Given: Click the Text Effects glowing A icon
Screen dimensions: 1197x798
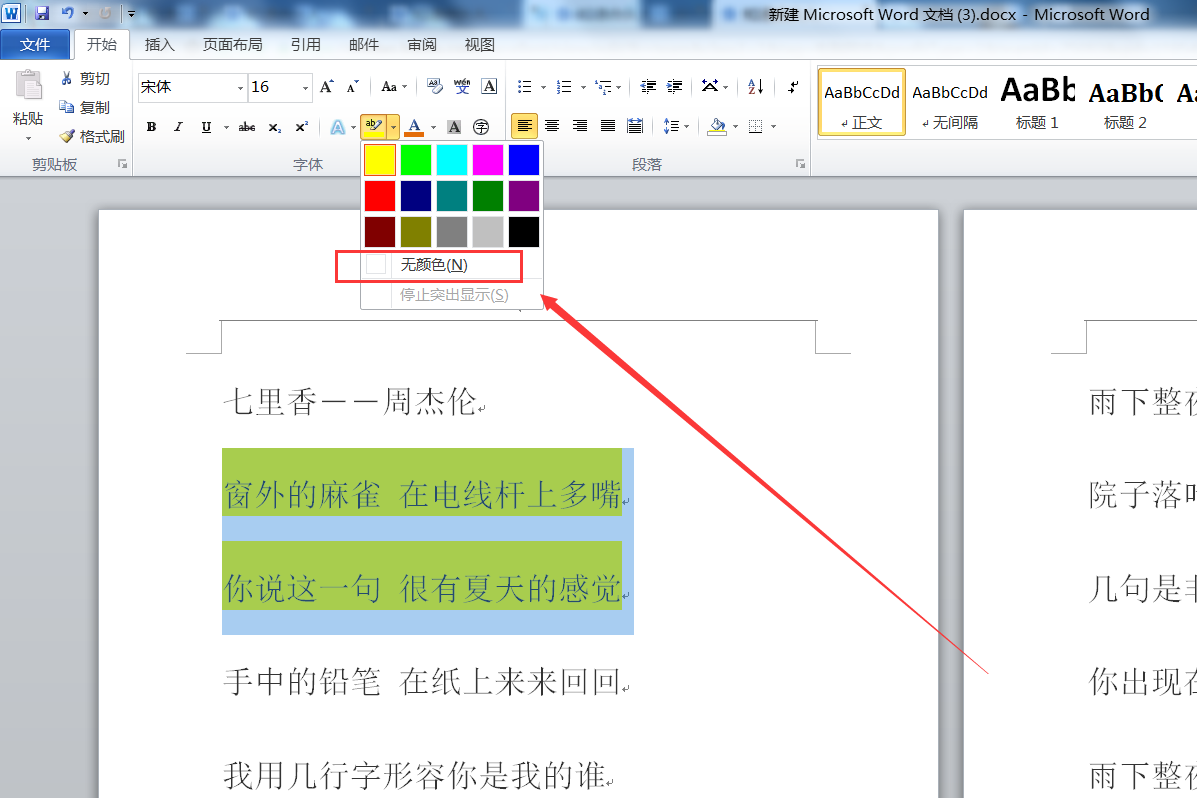Looking at the screenshot, I should (337, 127).
